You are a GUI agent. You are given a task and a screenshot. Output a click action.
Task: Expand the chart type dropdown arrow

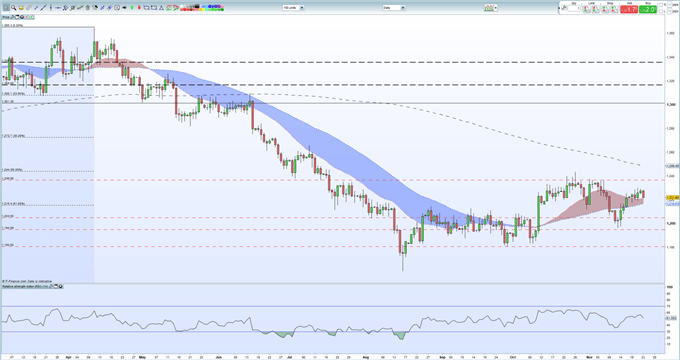click(496, 8)
